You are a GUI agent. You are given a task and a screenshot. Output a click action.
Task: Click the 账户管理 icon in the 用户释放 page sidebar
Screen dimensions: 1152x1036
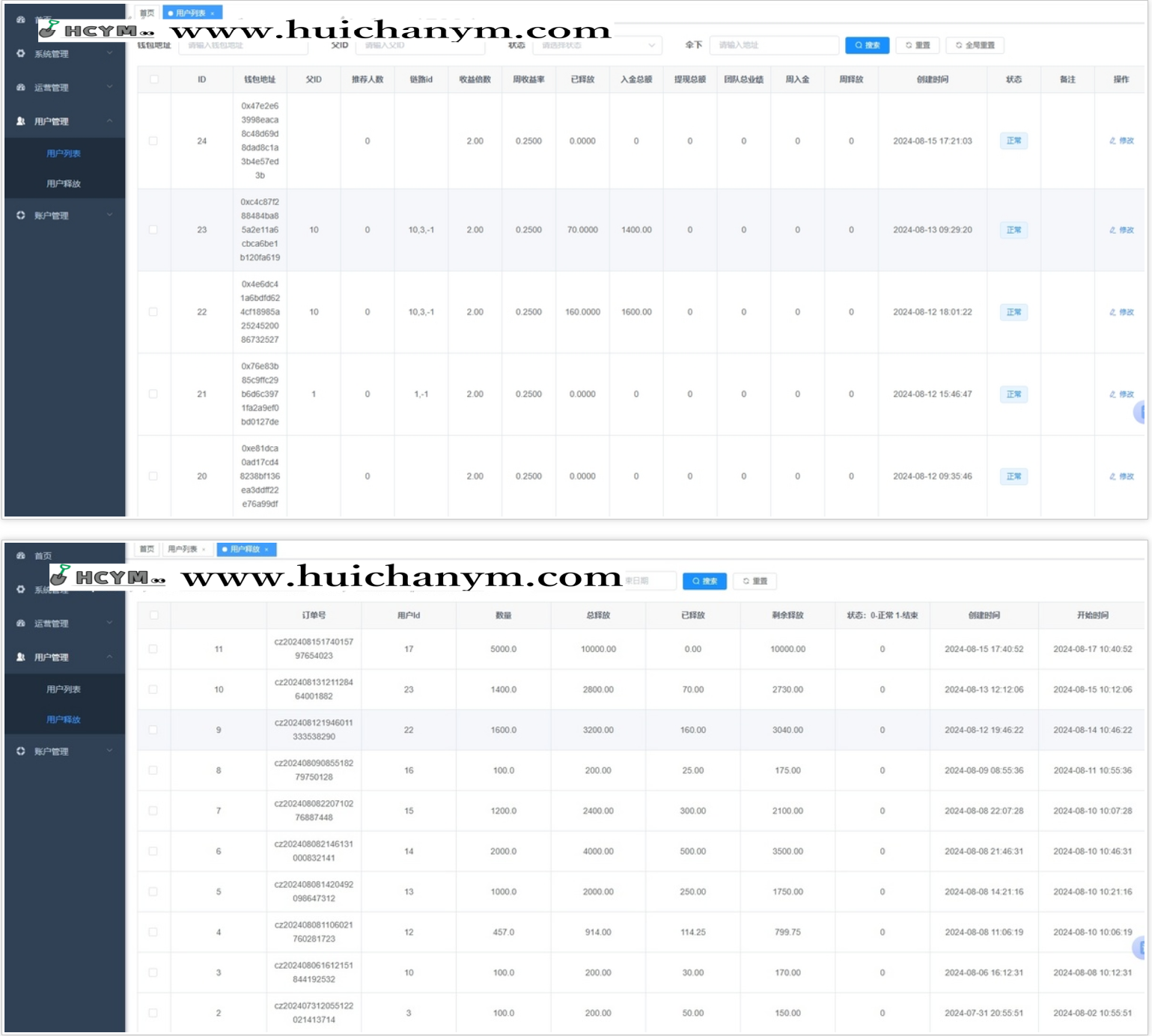tap(20, 751)
